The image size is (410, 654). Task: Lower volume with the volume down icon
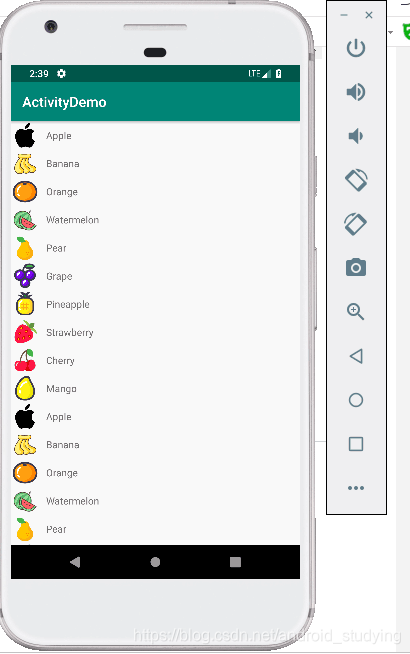[356, 136]
